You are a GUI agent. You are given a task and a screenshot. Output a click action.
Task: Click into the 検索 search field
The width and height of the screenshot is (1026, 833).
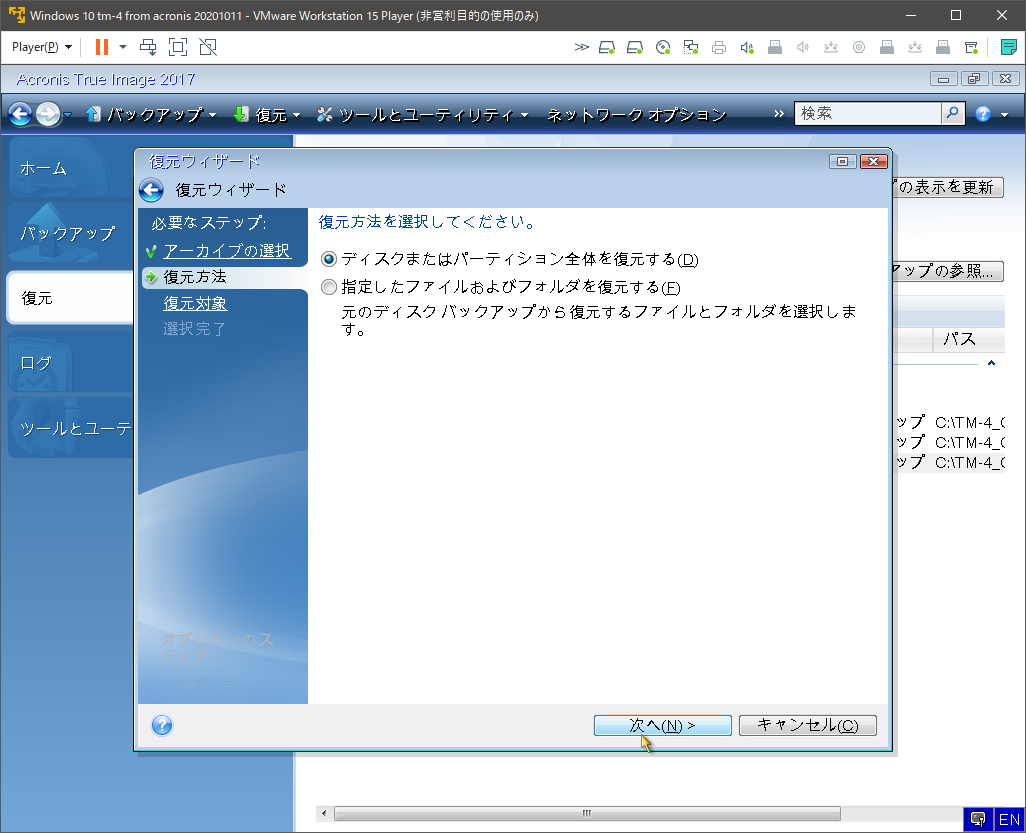pos(868,113)
